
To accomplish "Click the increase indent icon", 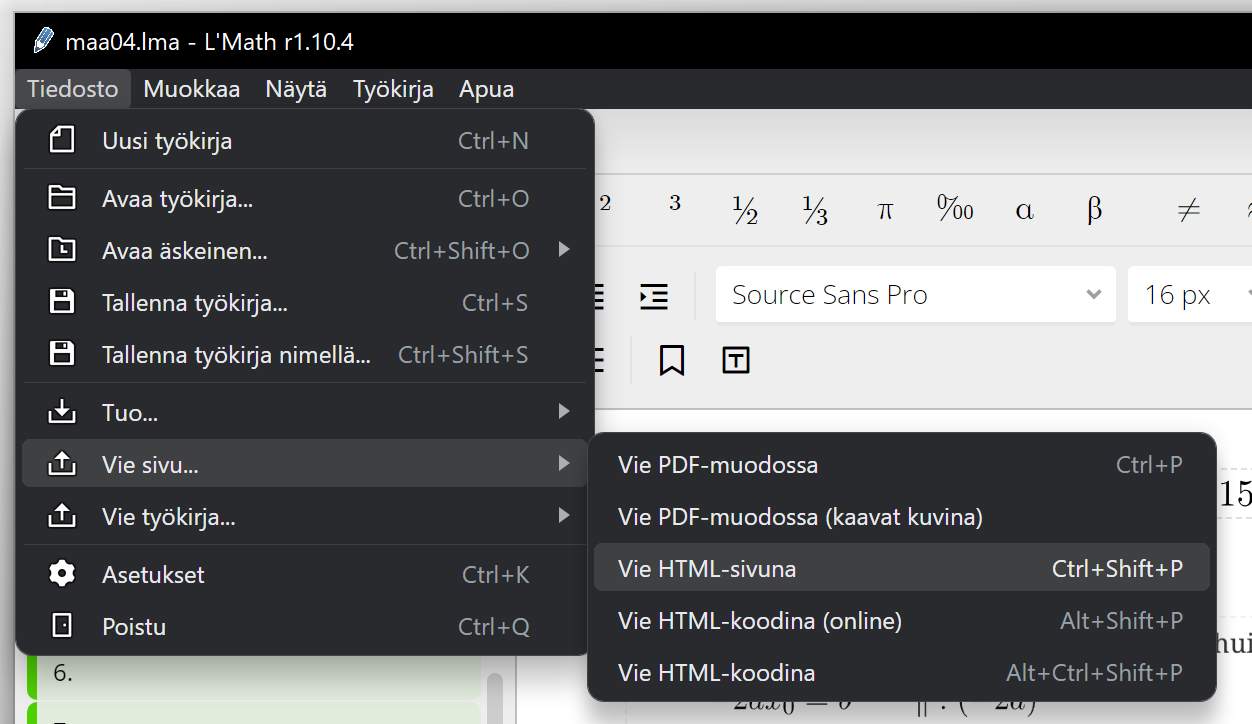I will pyautogui.click(x=654, y=296).
